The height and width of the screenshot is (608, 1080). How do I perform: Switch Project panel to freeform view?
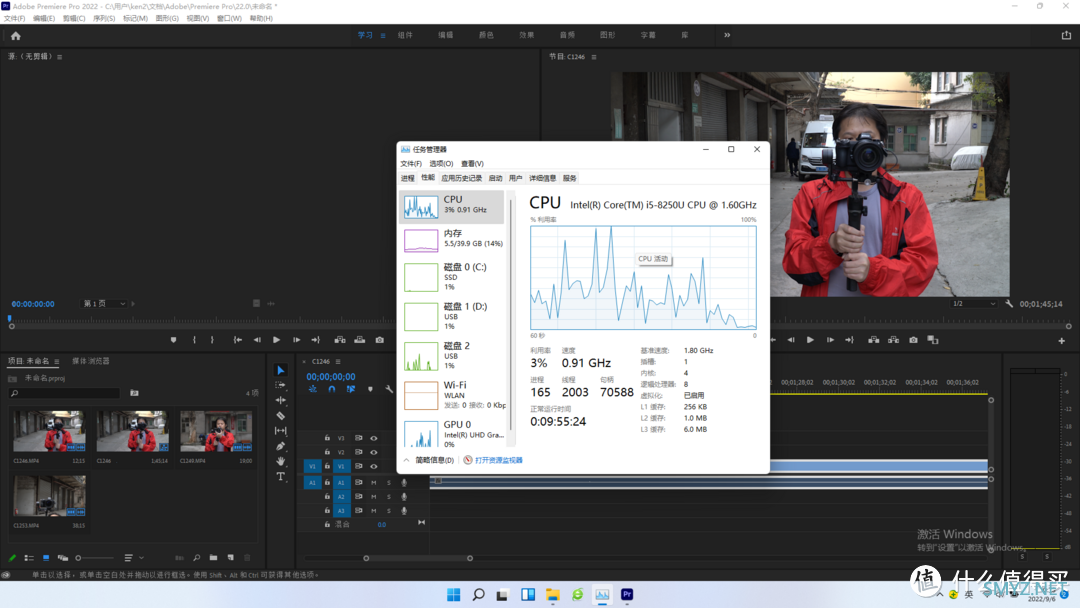click(x=63, y=558)
